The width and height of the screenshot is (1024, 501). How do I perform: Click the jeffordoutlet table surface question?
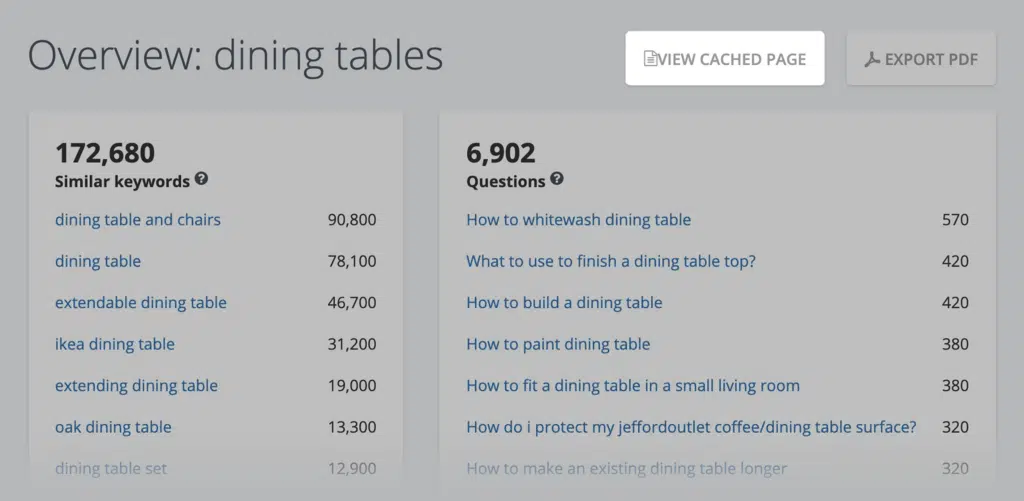click(x=691, y=427)
